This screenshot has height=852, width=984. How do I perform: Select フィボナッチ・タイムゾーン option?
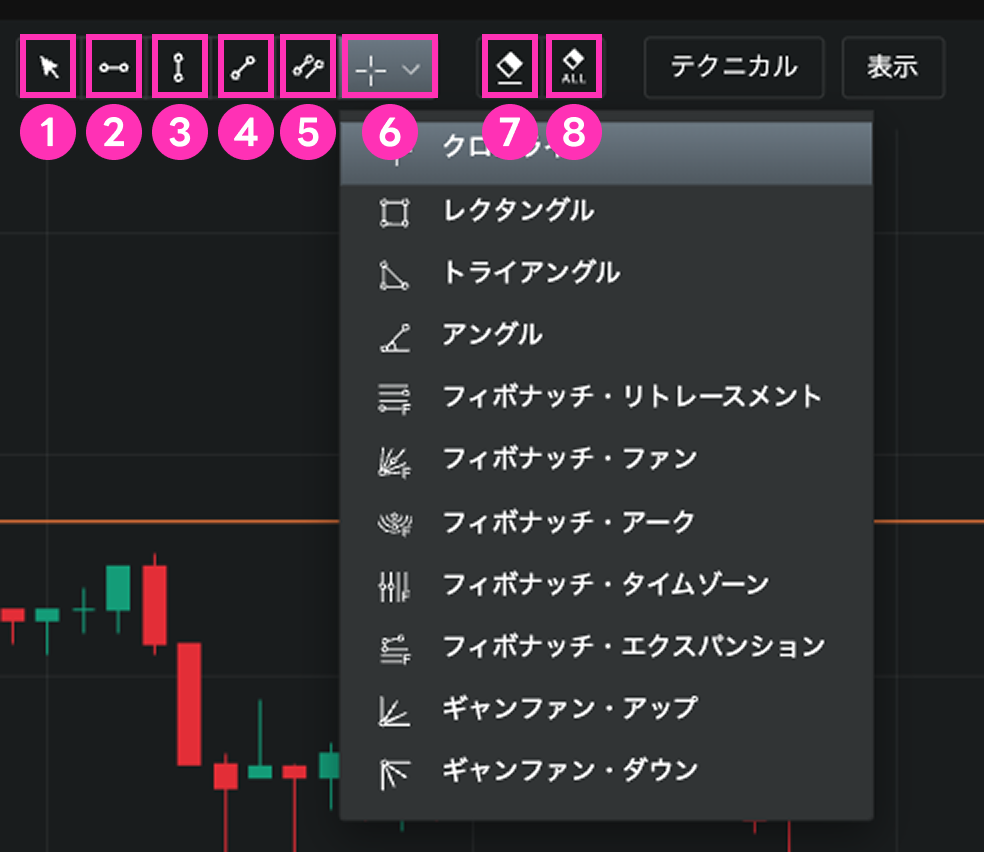(x=605, y=584)
